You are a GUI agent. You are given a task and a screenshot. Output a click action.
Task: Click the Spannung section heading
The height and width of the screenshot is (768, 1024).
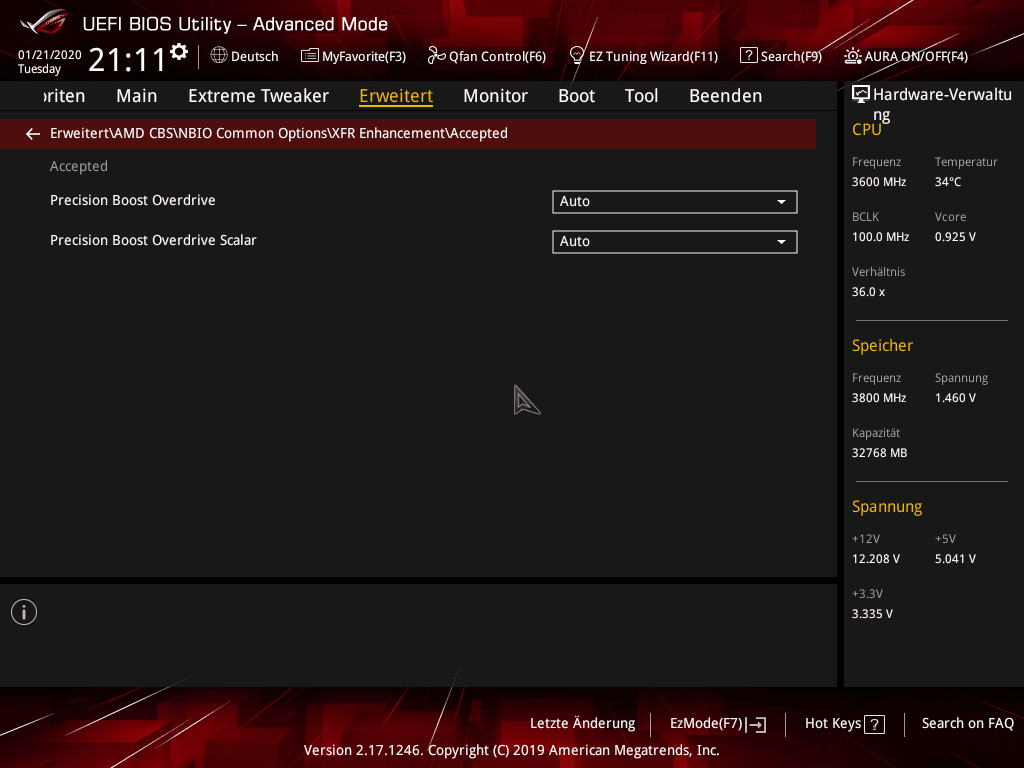pos(887,507)
